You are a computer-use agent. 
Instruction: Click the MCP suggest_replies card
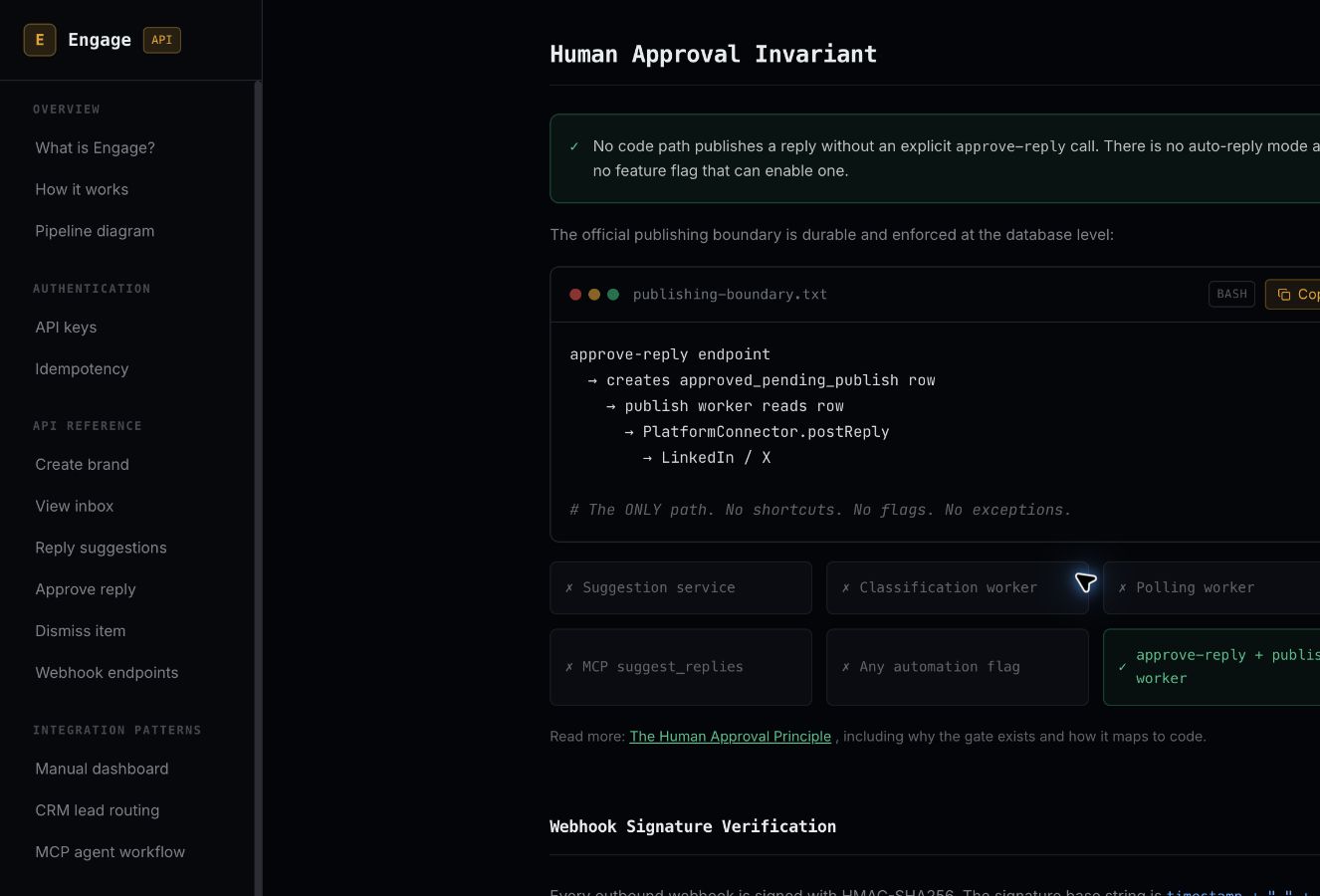(x=681, y=667)
